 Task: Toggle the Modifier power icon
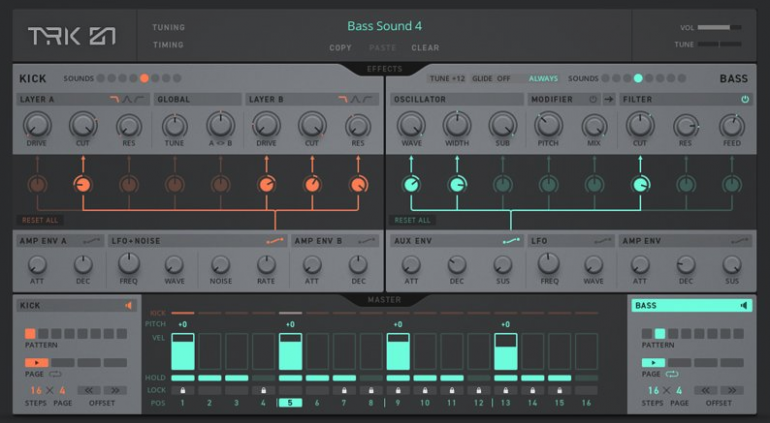point(592,100)
